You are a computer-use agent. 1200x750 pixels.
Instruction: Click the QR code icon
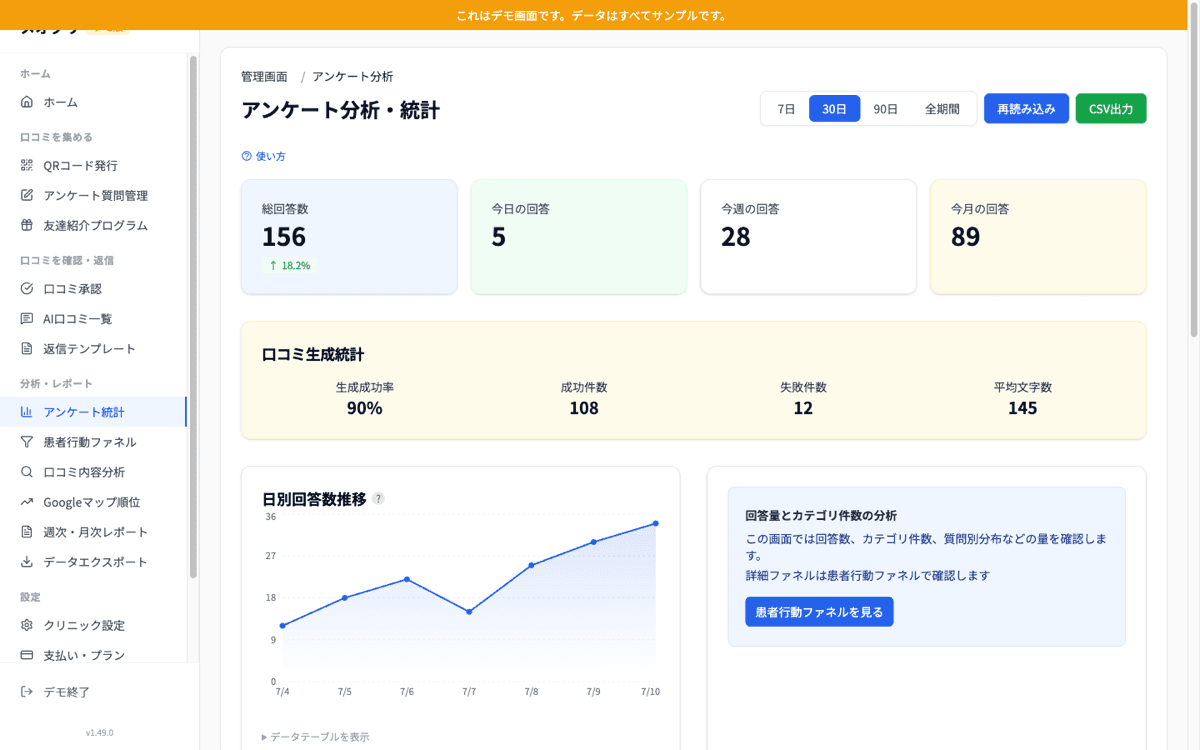[27, 165]
